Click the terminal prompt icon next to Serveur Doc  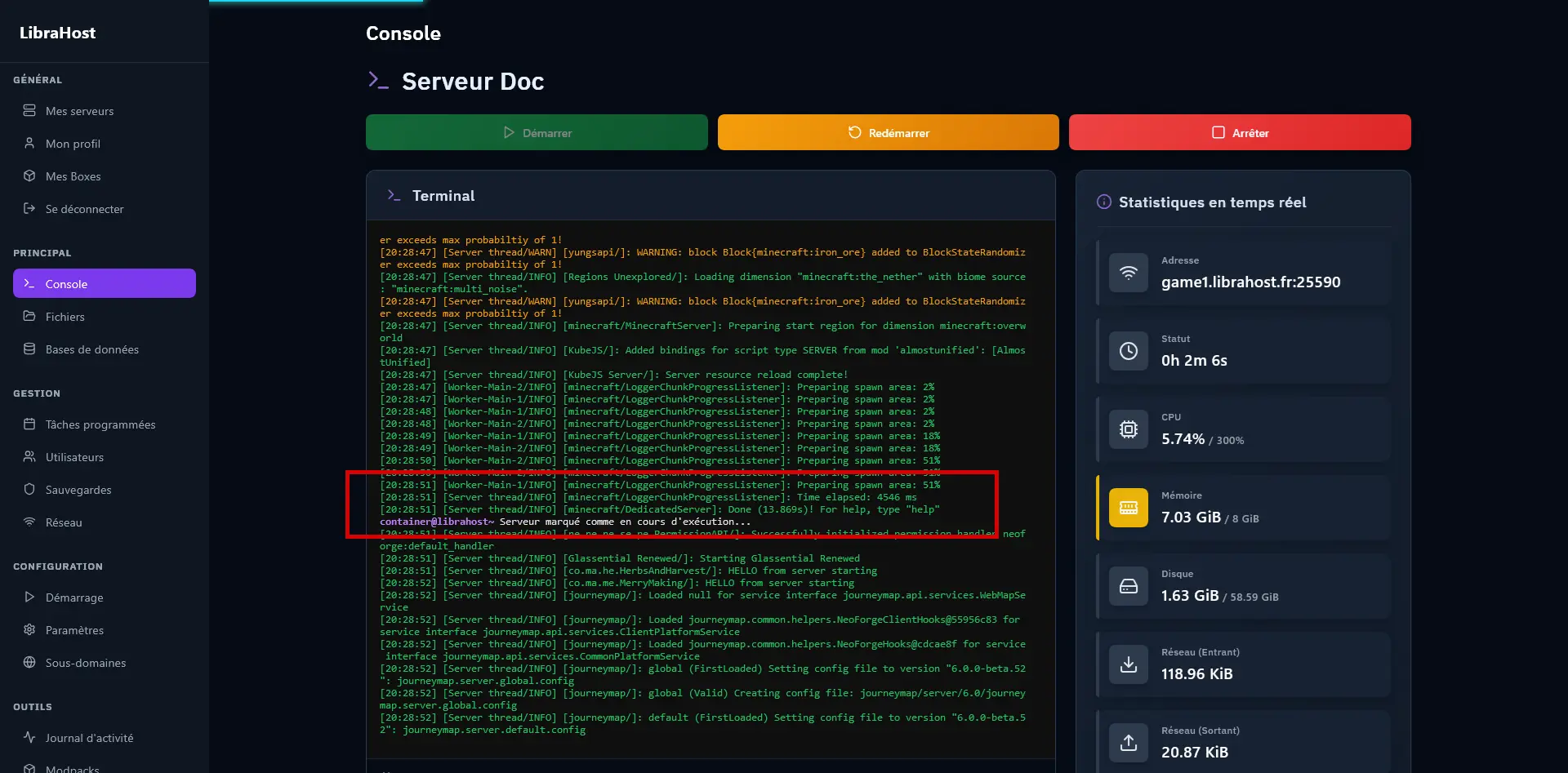coord(378,79)
